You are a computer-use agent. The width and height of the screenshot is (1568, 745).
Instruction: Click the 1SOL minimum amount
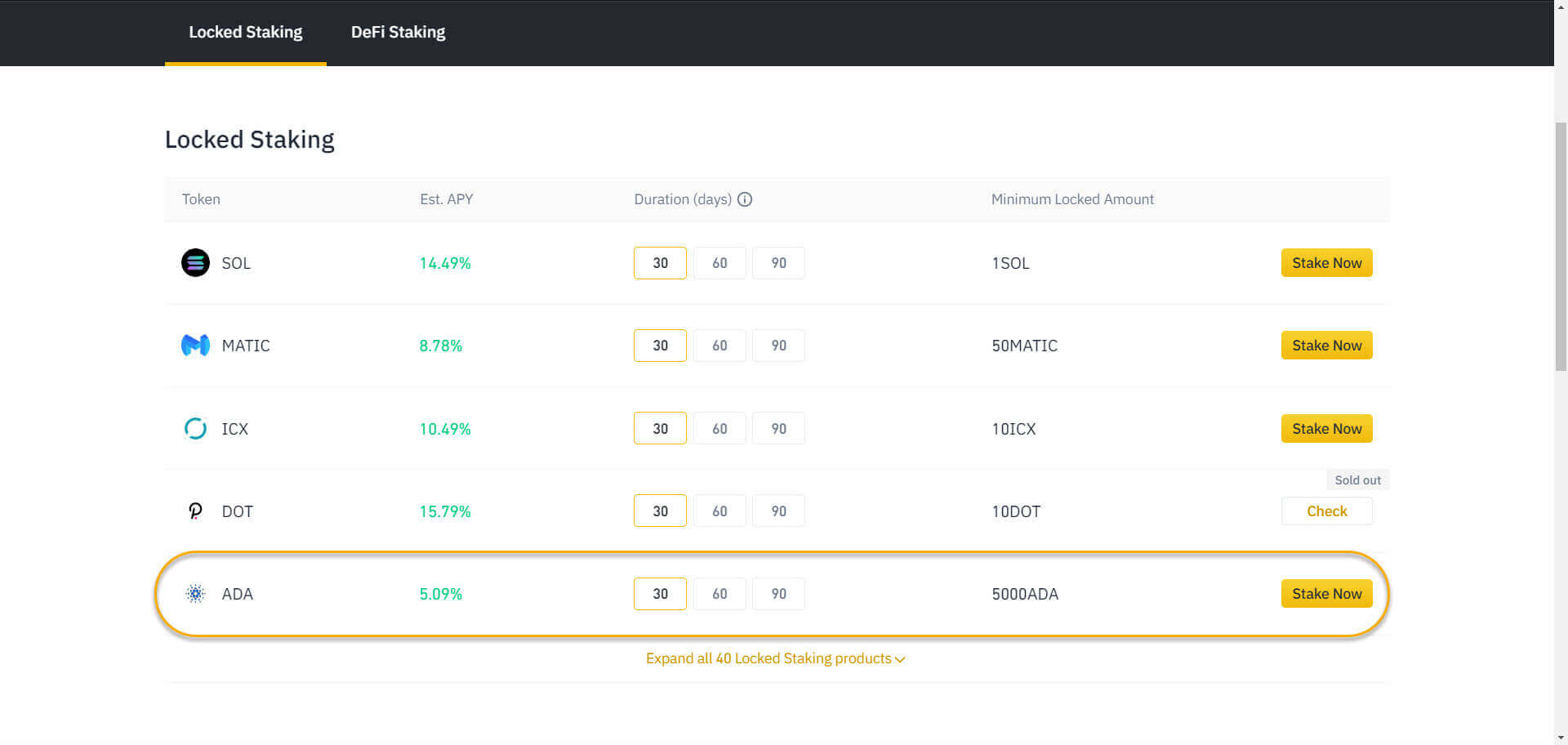click(1010, 263)
